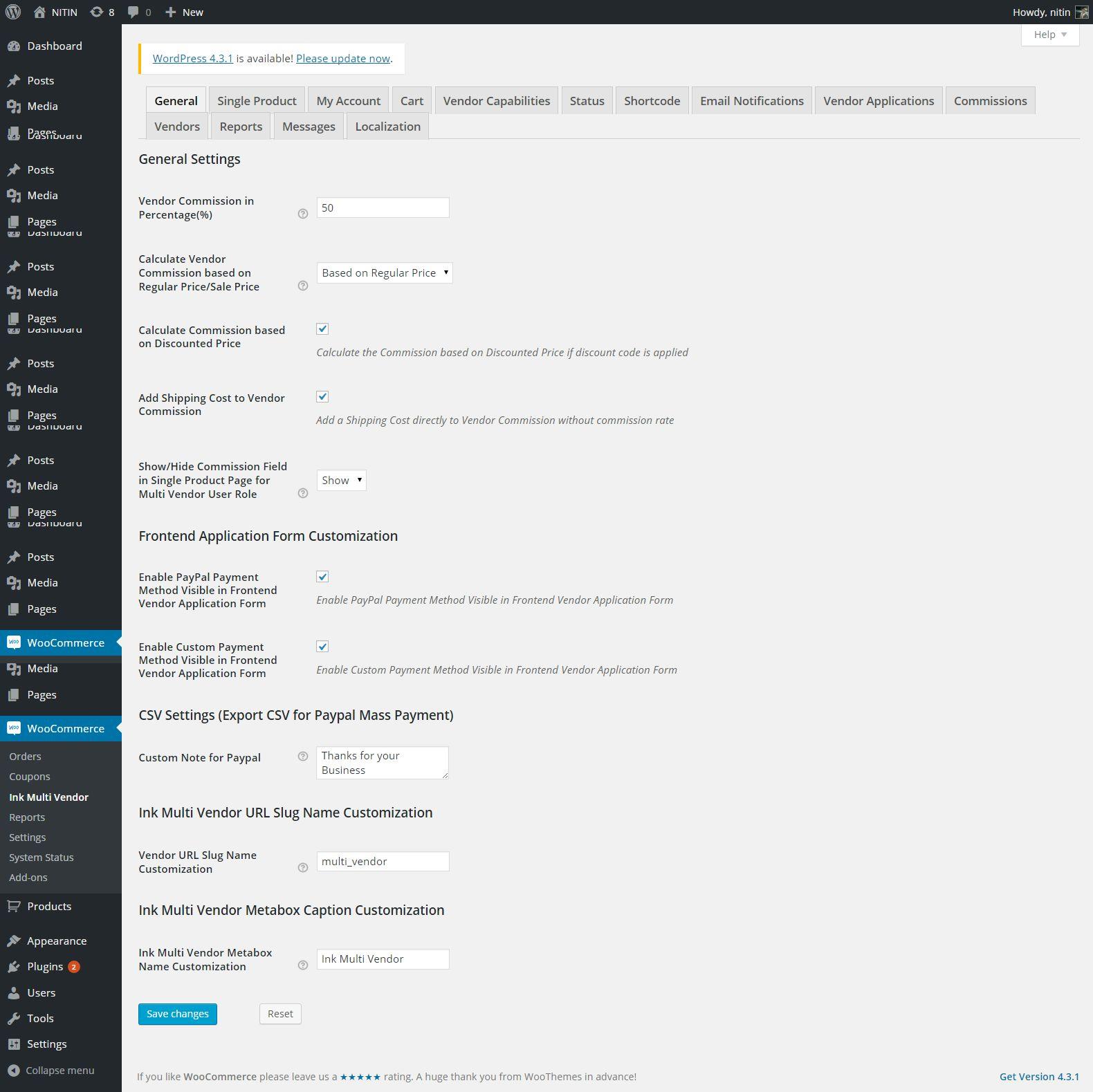Switch to the Commissions tab
Viewport: 1093px width, 1092px height.
point(991,101)
